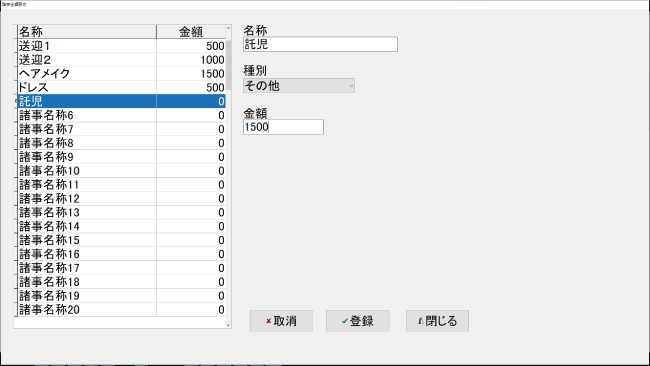Select the 諸事名称14 row

coord(121,226)
